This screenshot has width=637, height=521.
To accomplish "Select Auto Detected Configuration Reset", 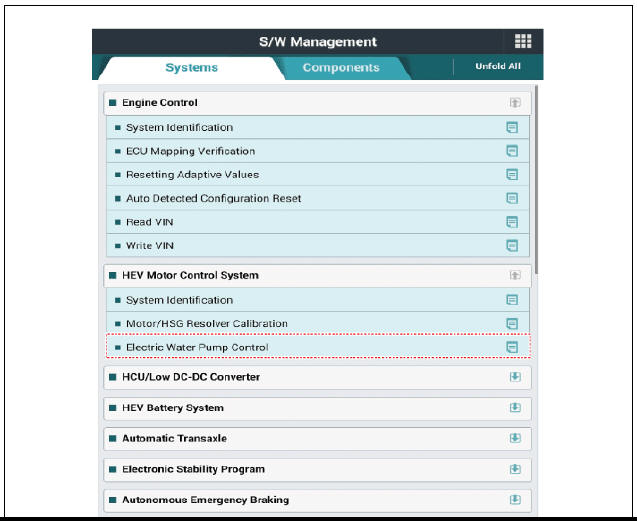I will 318,198.
